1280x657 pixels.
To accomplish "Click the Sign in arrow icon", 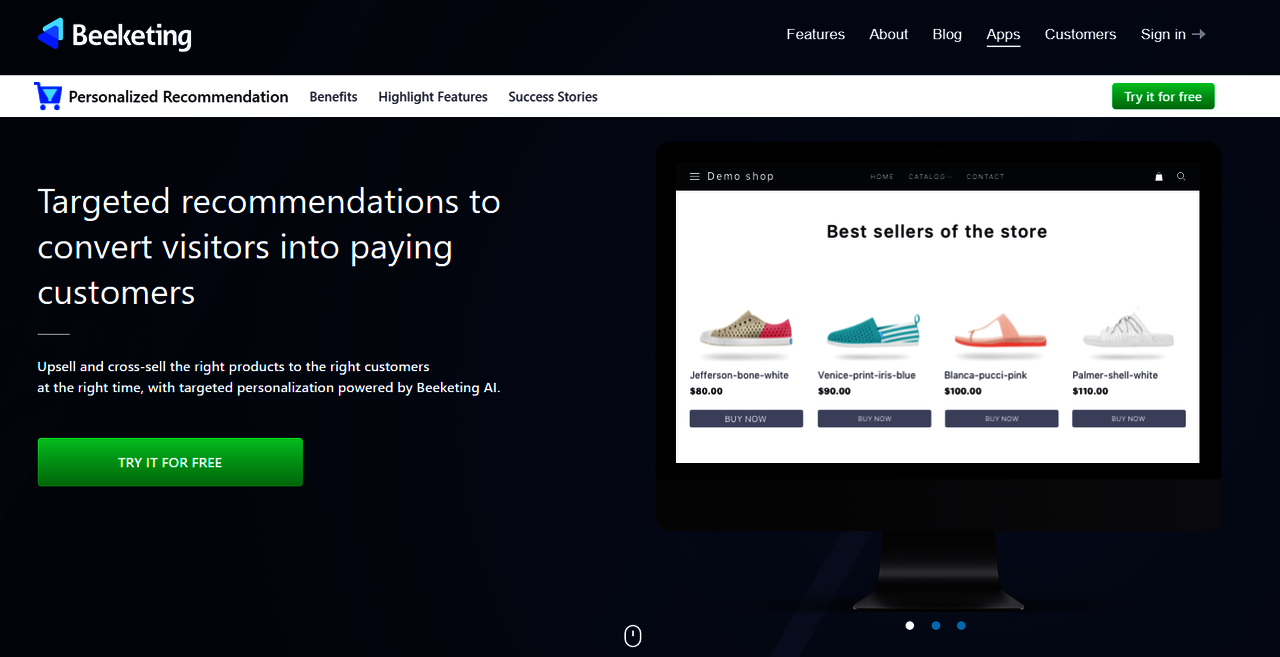I will 1199,34.
